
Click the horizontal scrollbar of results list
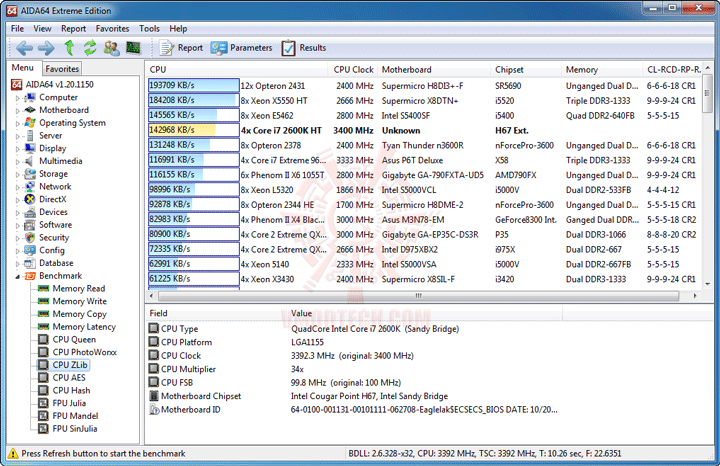click(418, 296)
